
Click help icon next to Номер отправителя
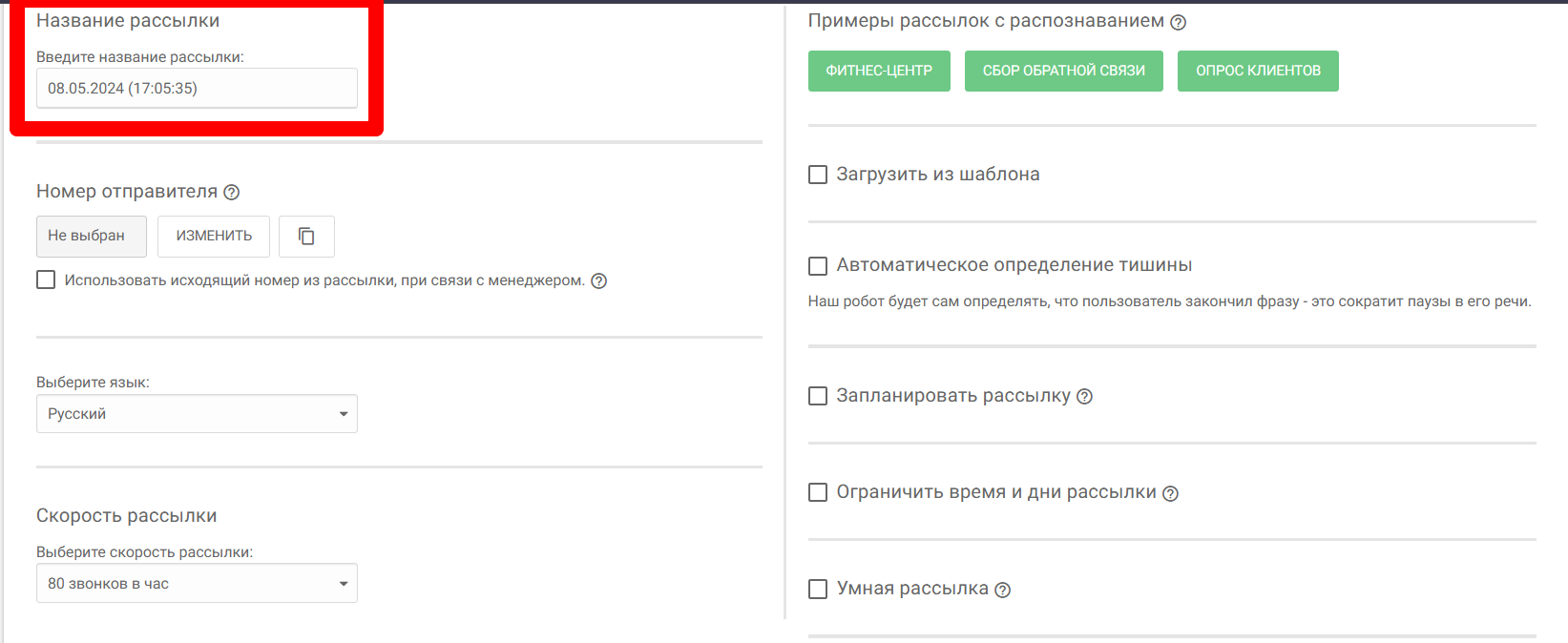coord(231,192)
